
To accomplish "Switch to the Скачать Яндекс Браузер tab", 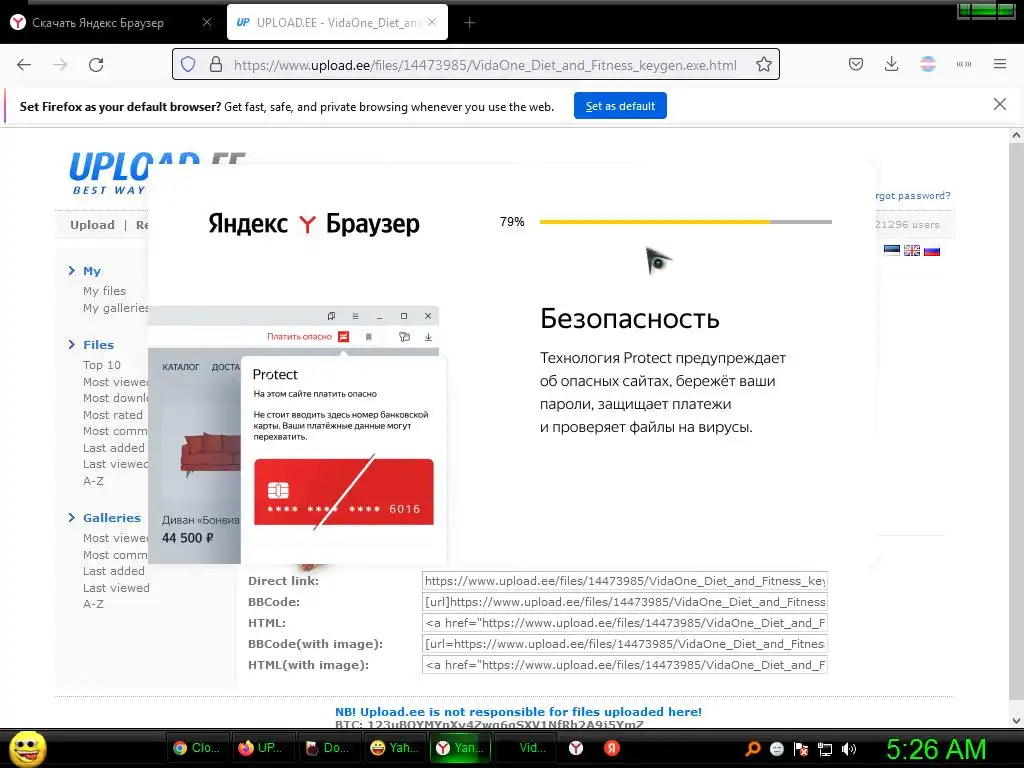I will (x=98, y=23).
